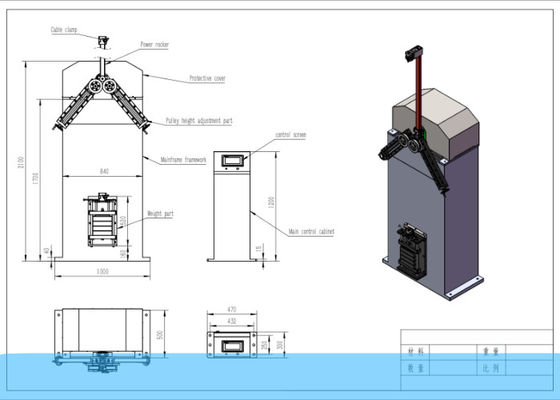Select the "Main control cabinet" label
The height and width of the screenshot is (400, 560).
[311, 231]
